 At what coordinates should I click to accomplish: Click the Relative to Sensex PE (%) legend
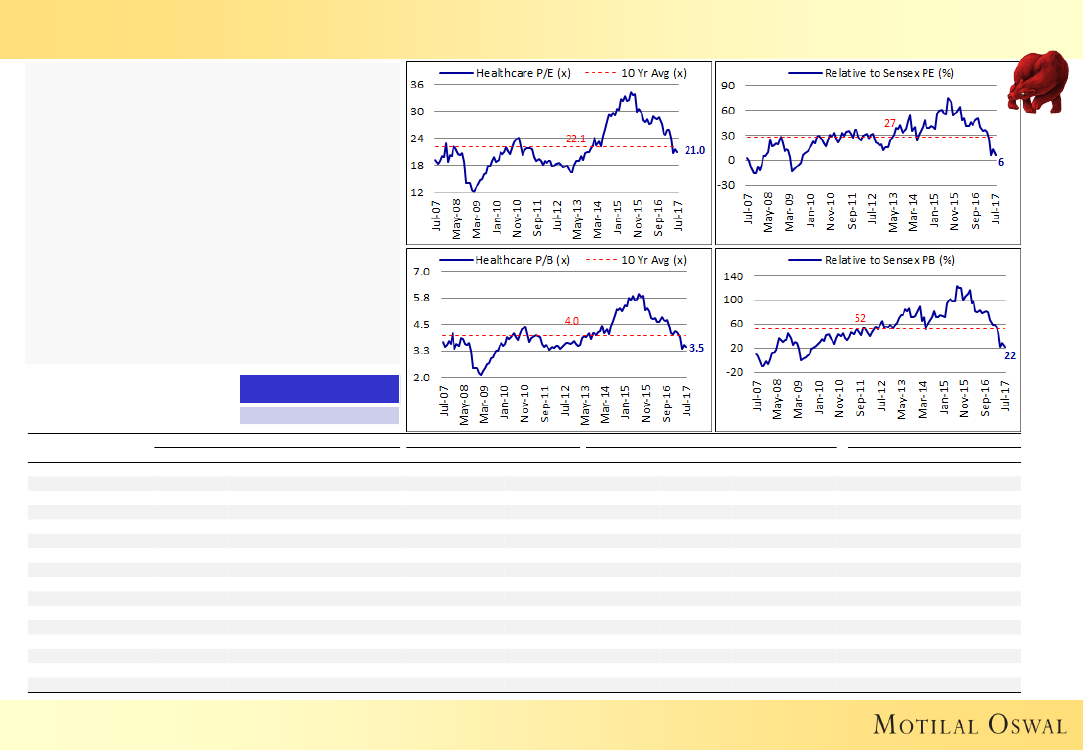(877, 72)
